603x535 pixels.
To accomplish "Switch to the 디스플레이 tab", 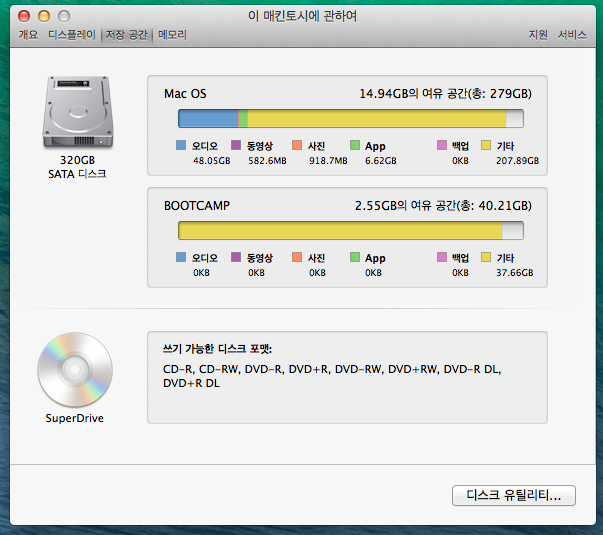I will (x=71, y=35).
